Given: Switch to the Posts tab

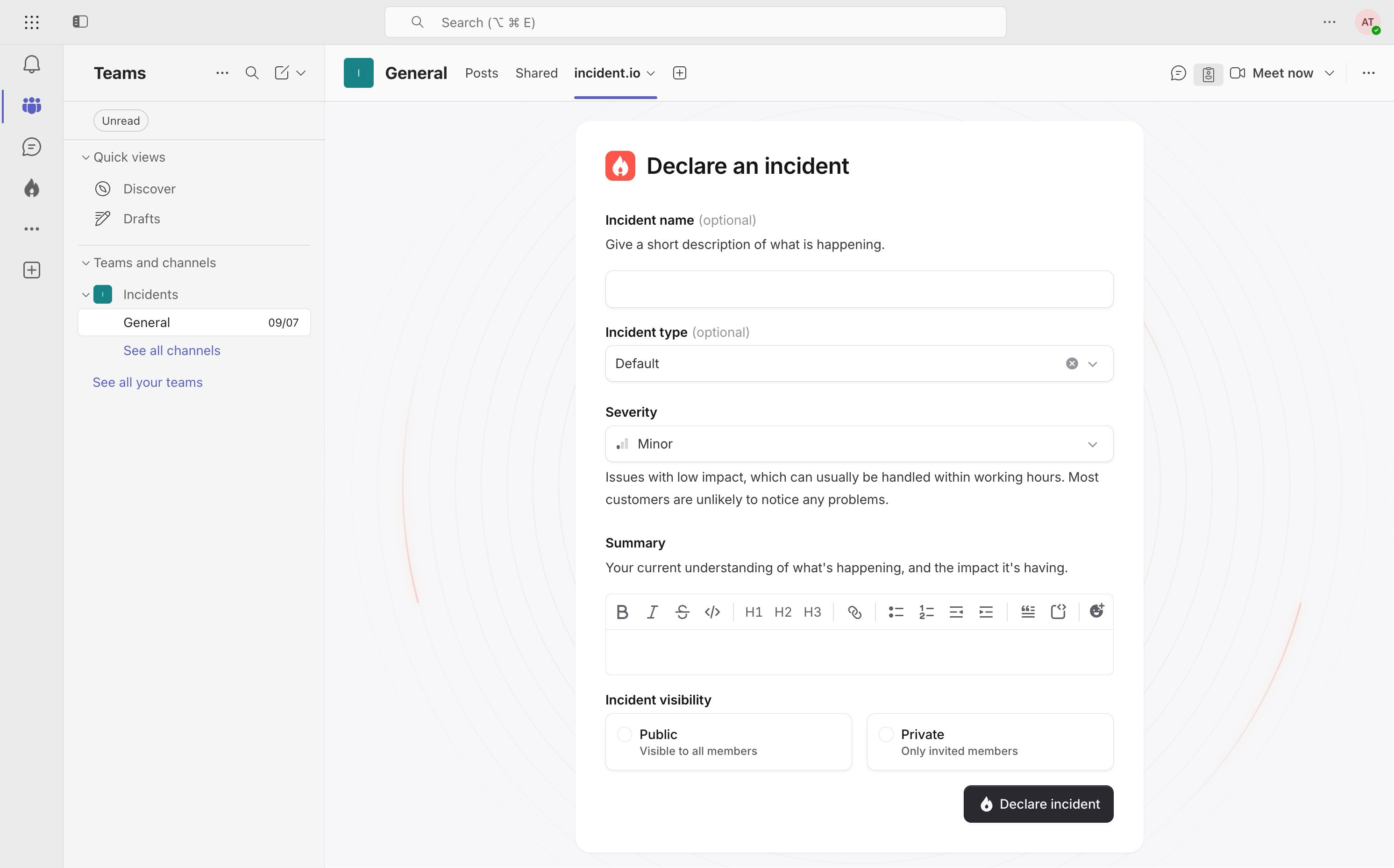Looking at the screenshot, I should click(482, 73).
